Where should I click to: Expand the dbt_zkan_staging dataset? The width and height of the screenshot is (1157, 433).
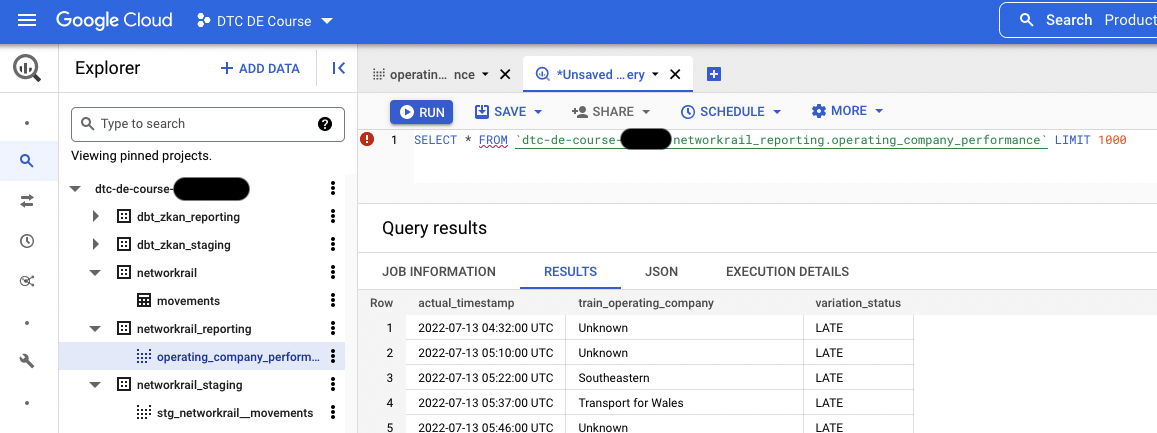[x=95, y=245]
